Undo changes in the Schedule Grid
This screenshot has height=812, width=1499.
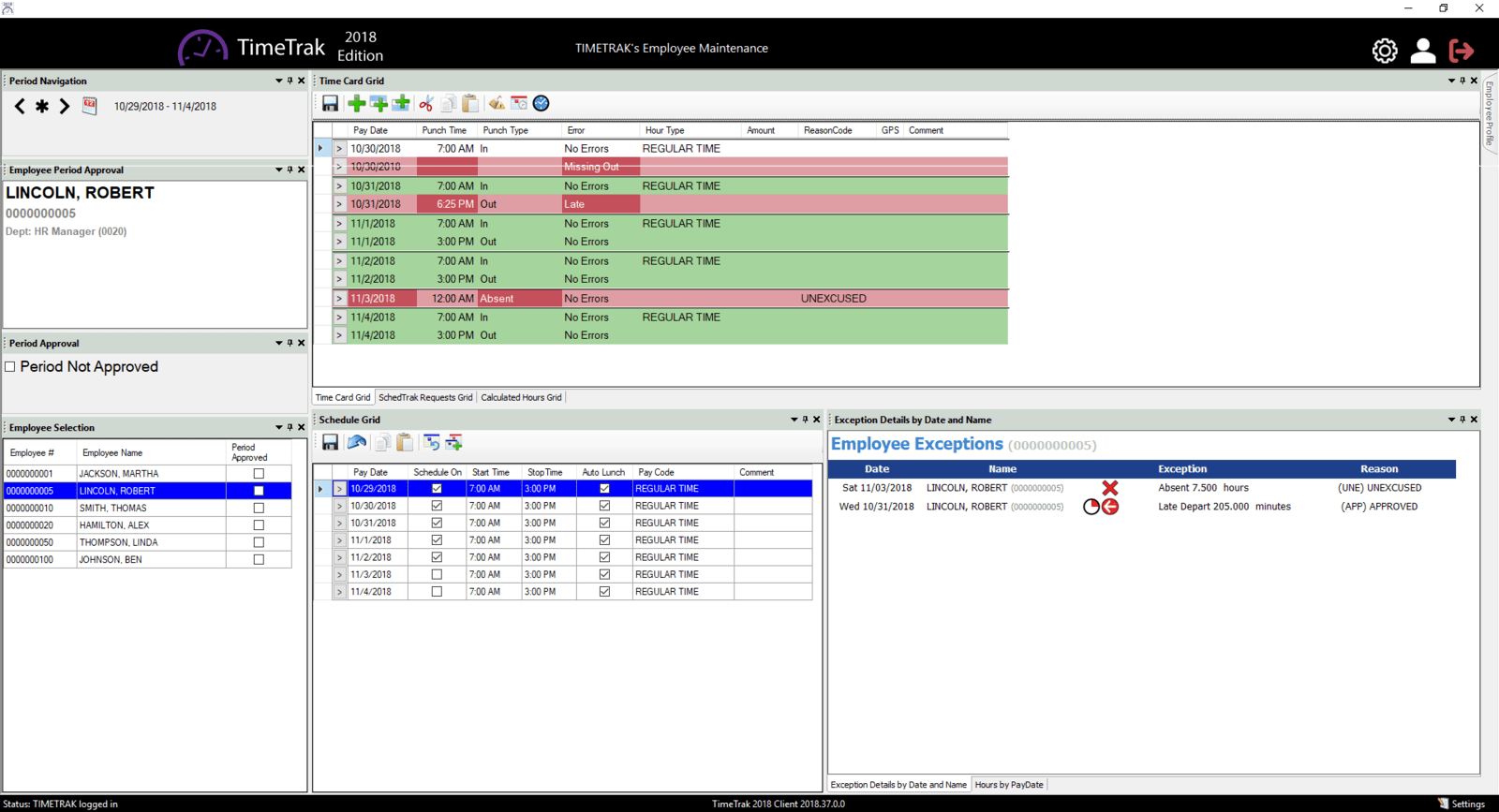point(357,442)
